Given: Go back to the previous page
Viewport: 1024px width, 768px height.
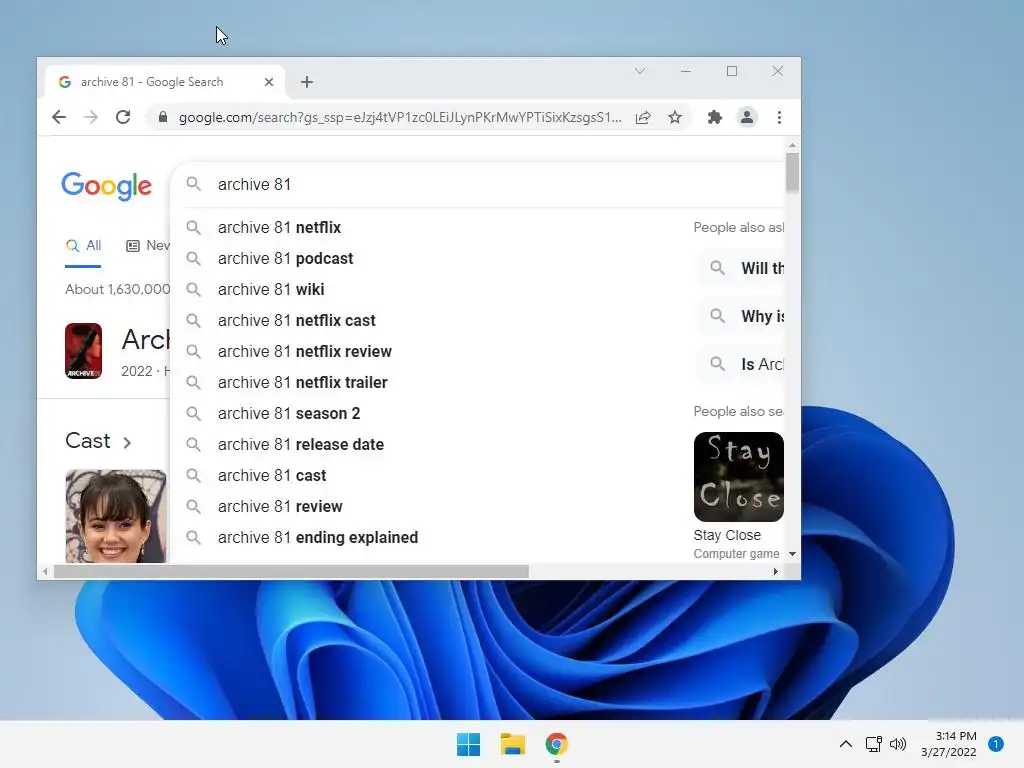Looking at the screenshot, I should pyautogui.click(x=59, y=118).
